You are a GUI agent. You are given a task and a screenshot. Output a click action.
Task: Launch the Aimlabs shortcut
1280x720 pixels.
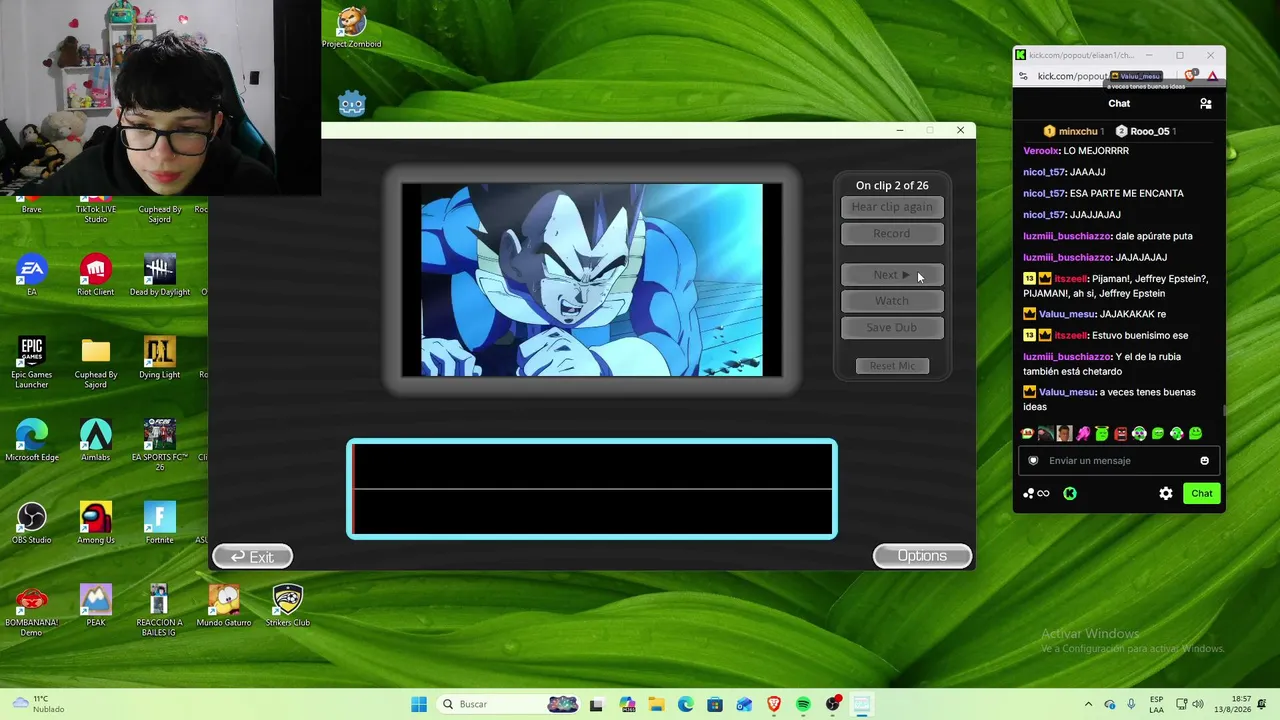(x=96, y=440)
